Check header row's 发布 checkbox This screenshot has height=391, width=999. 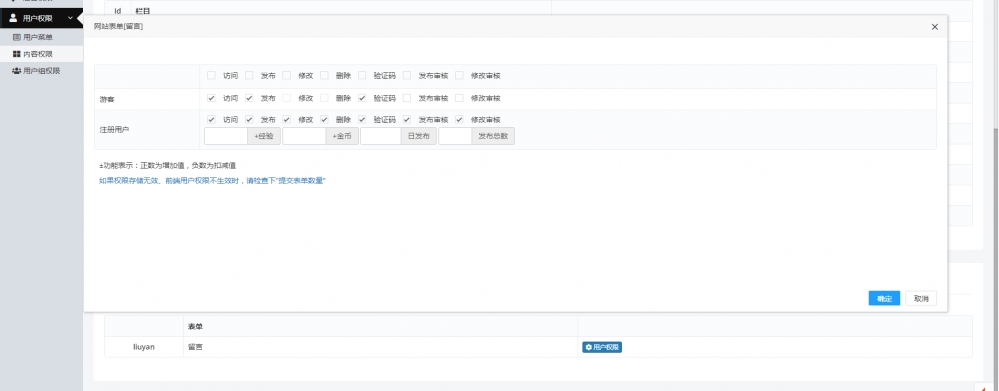tap(249, 76)
